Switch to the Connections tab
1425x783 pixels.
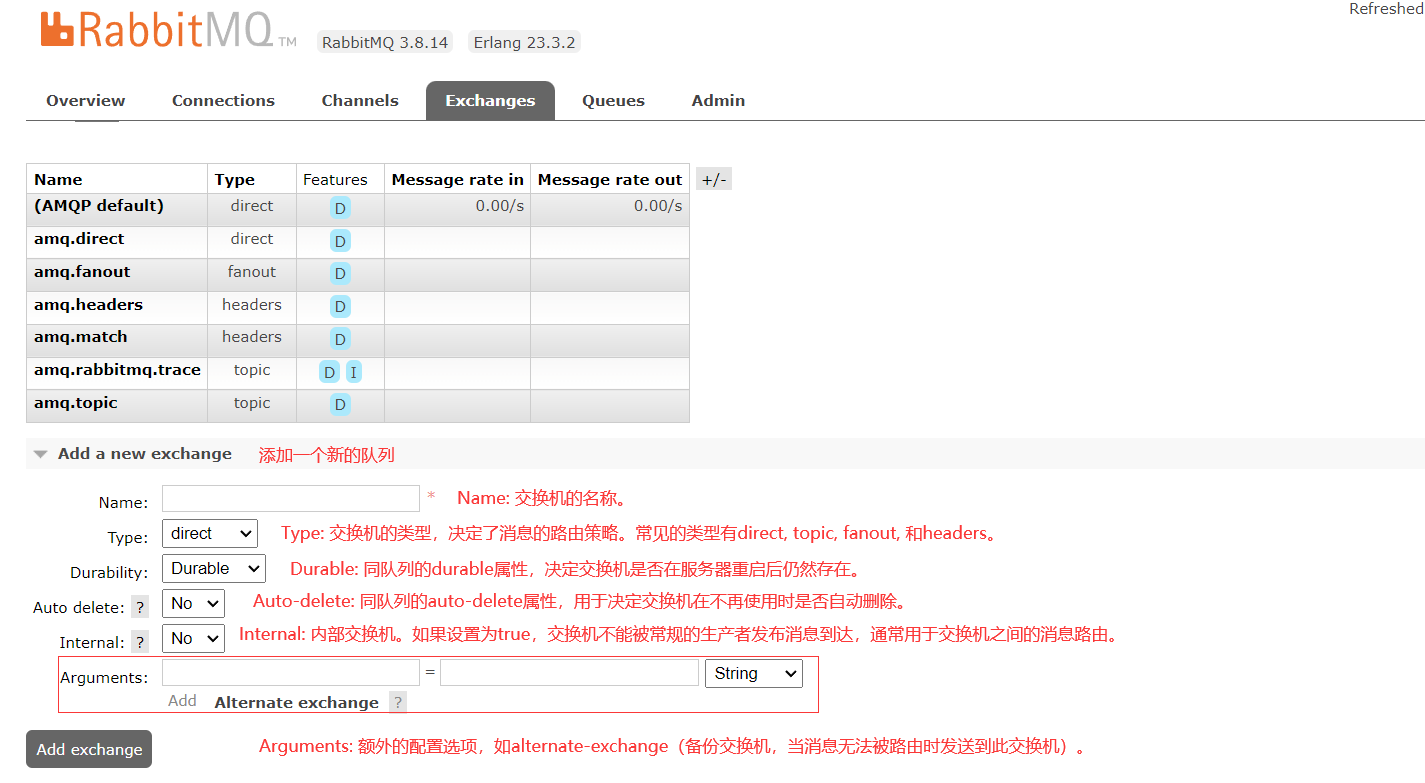(223, 101)
